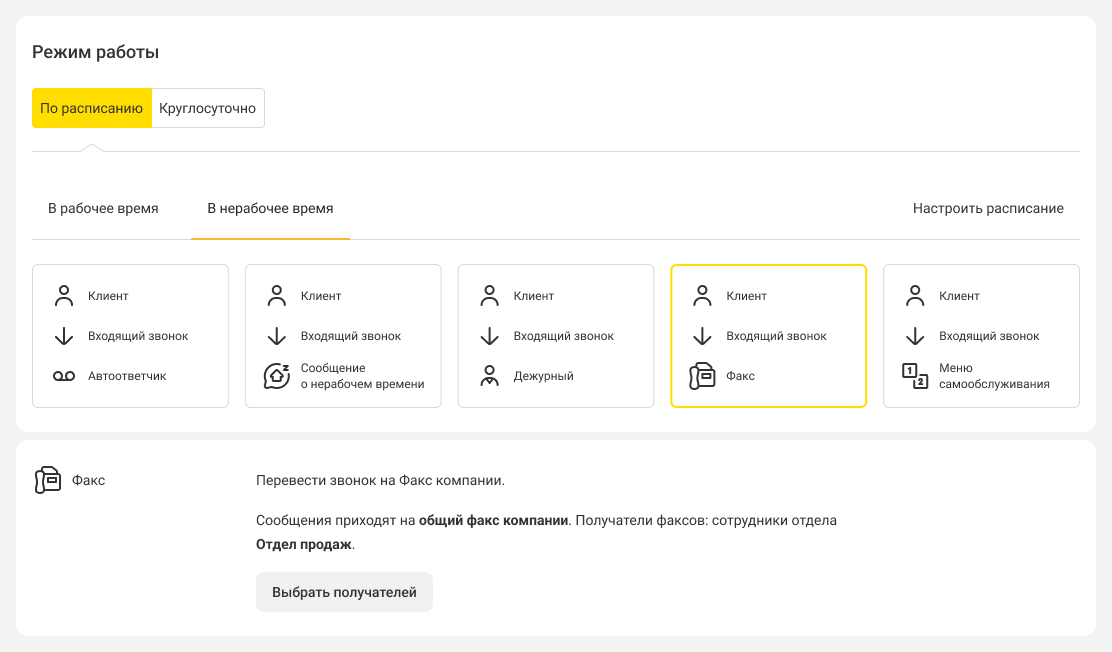The image size is (1112, 652).
Task: Click the incoming call arrow in Дежурный card
Action: [x=489, y=336]
